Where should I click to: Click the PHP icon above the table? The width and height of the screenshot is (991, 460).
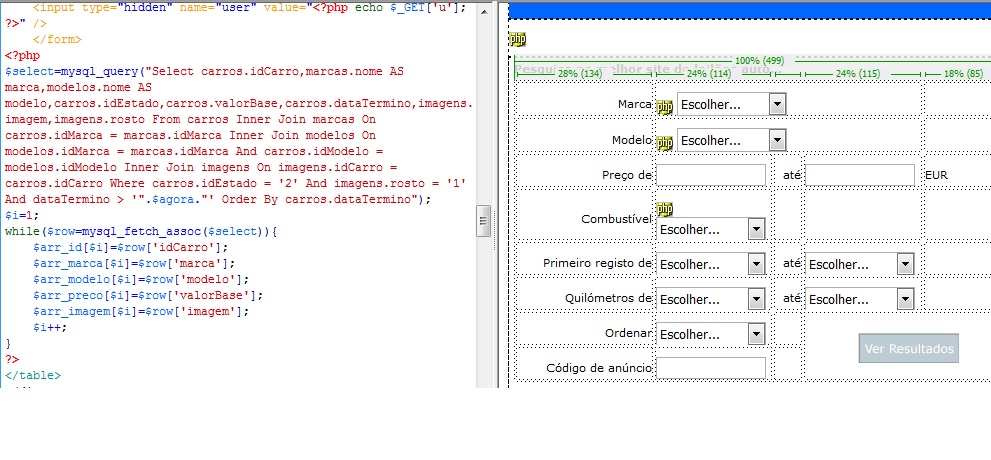(517, 39)
